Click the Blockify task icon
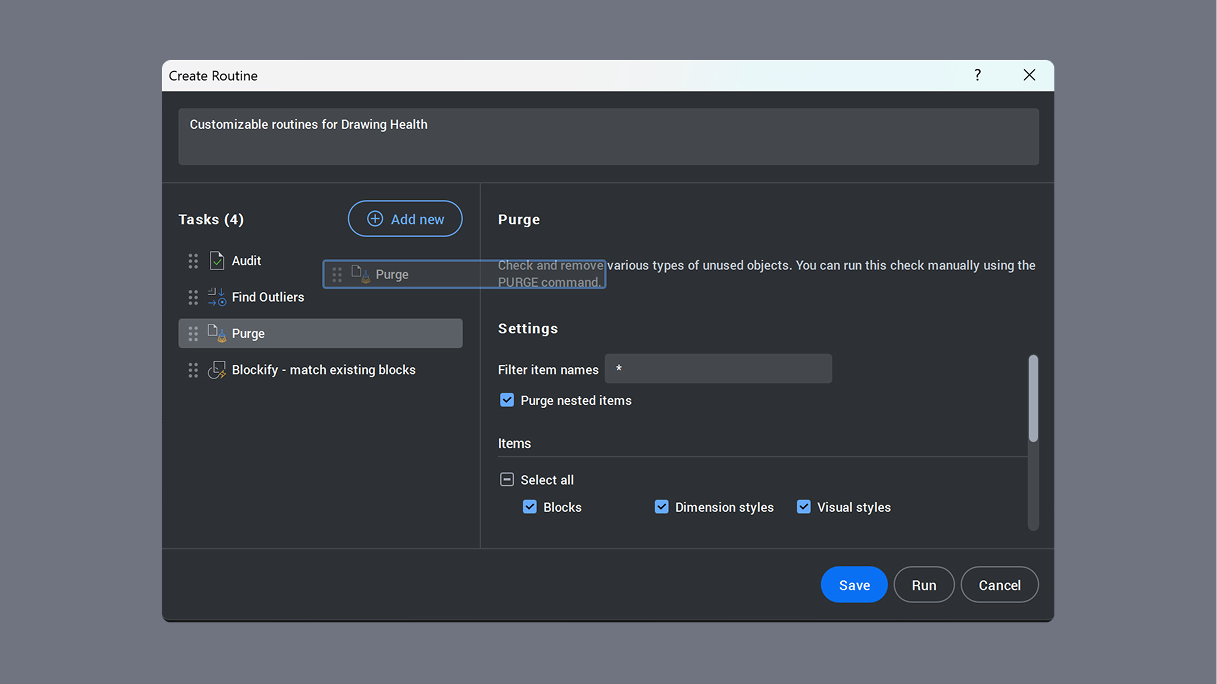 pos(217,370)
